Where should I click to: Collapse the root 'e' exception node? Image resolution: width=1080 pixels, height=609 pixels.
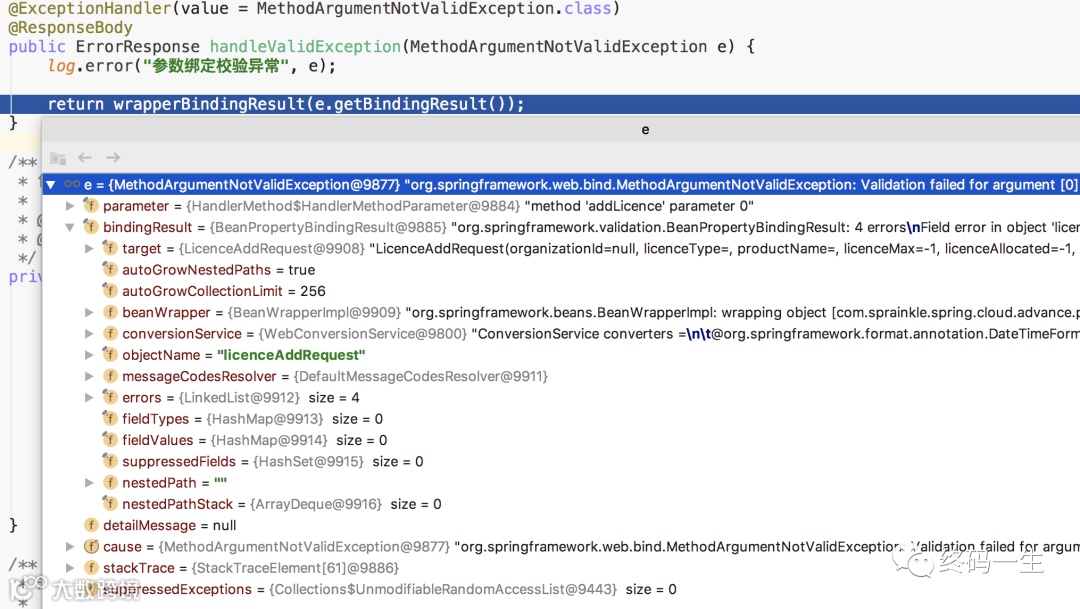(x=50, y=185)
